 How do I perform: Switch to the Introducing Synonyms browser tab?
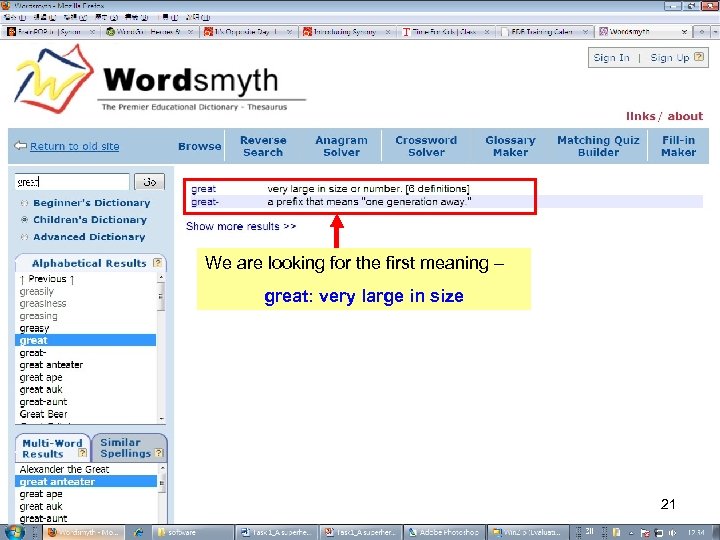pyautogui.click(x=347, y=32)
